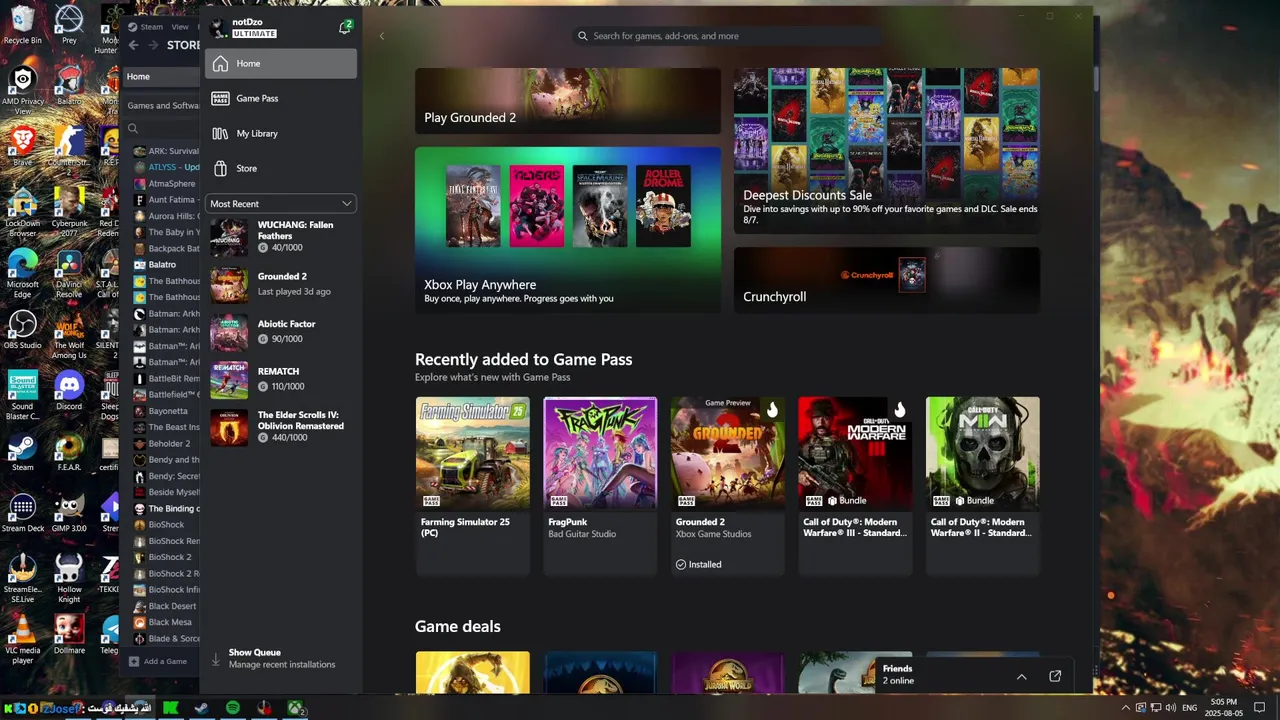Open the Xbox Play Anywhere banner
1280x720 pixels.
pyautogui.click(x=567, y=230)
